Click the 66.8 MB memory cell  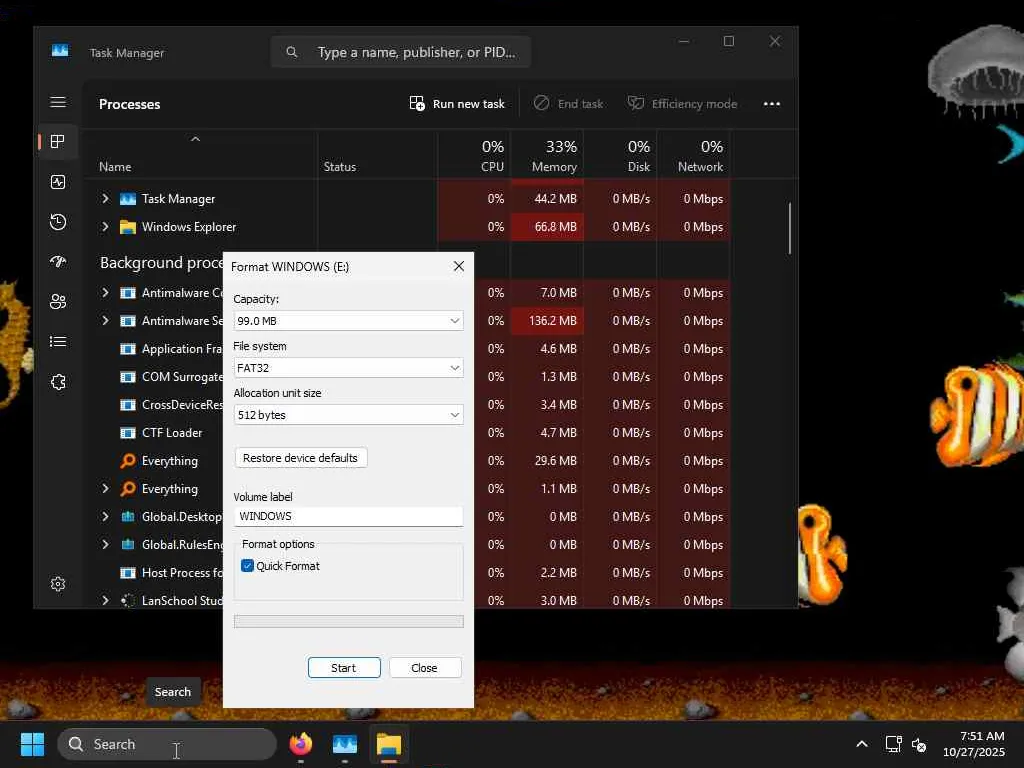(x=547, y=227)
